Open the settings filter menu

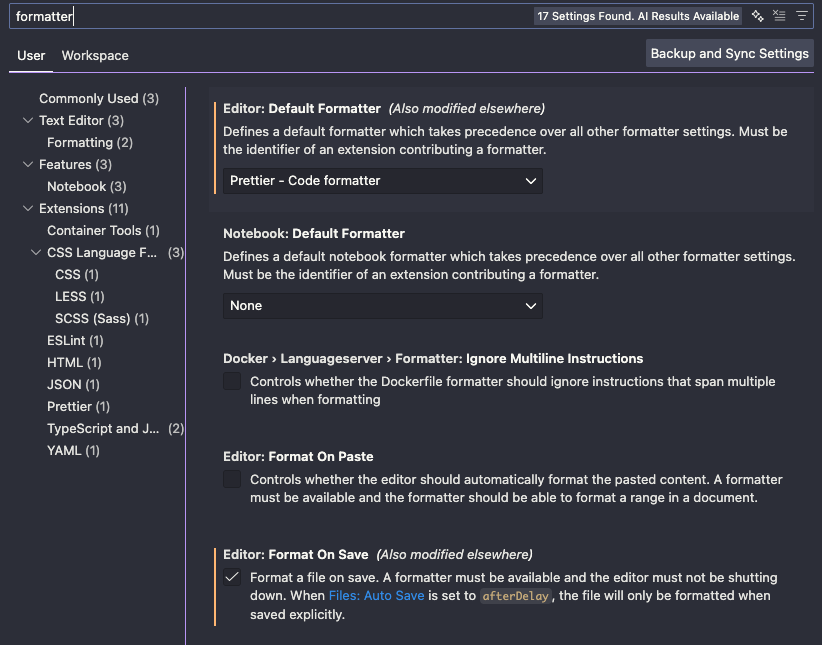[801, 16]
